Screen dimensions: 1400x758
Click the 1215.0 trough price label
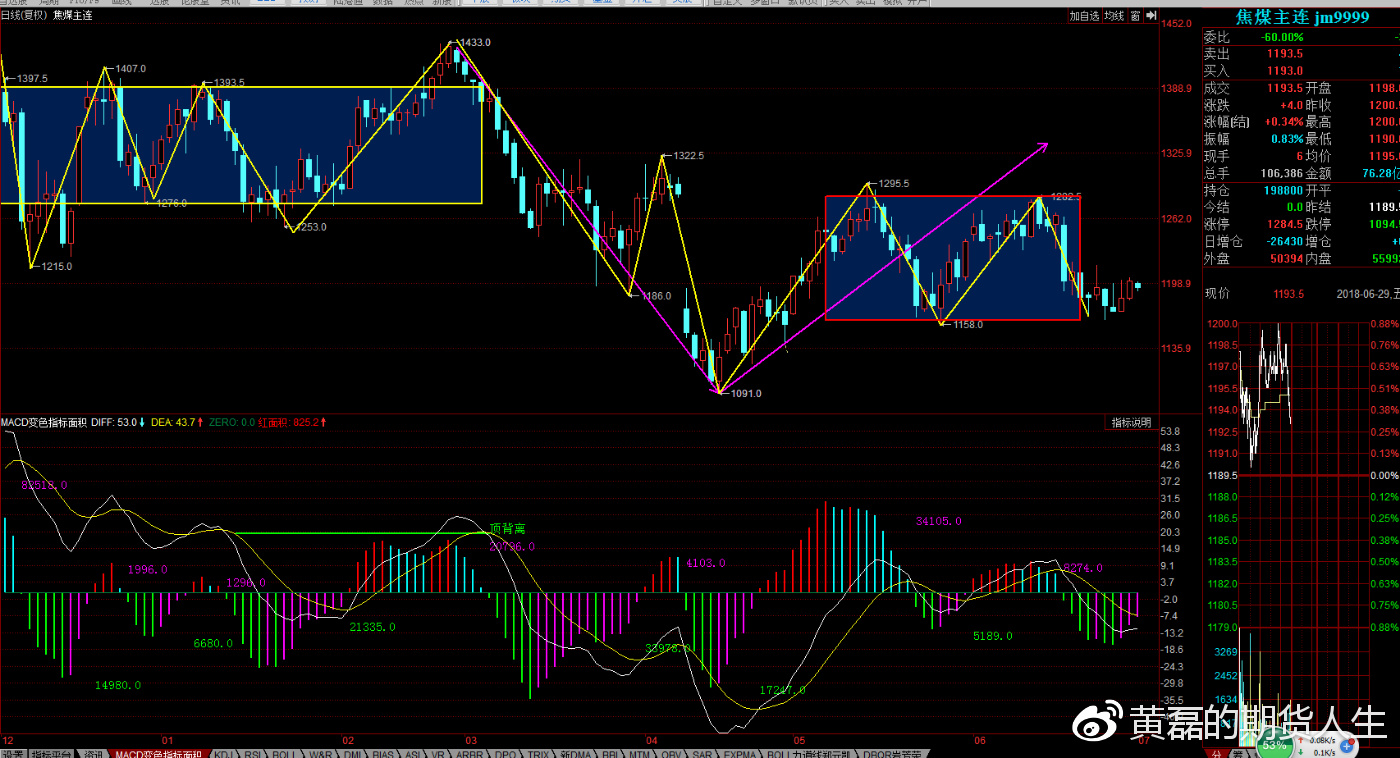click(x=56, y=267)
